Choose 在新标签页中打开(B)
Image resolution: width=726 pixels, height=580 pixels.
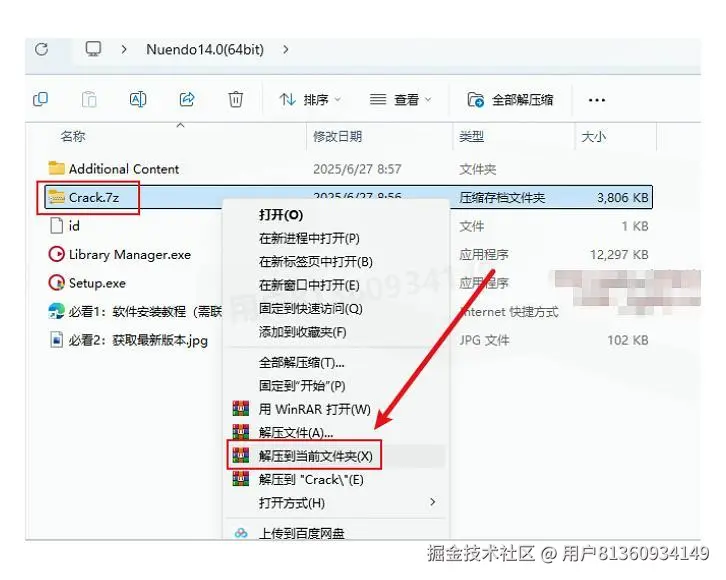(315, 262)
